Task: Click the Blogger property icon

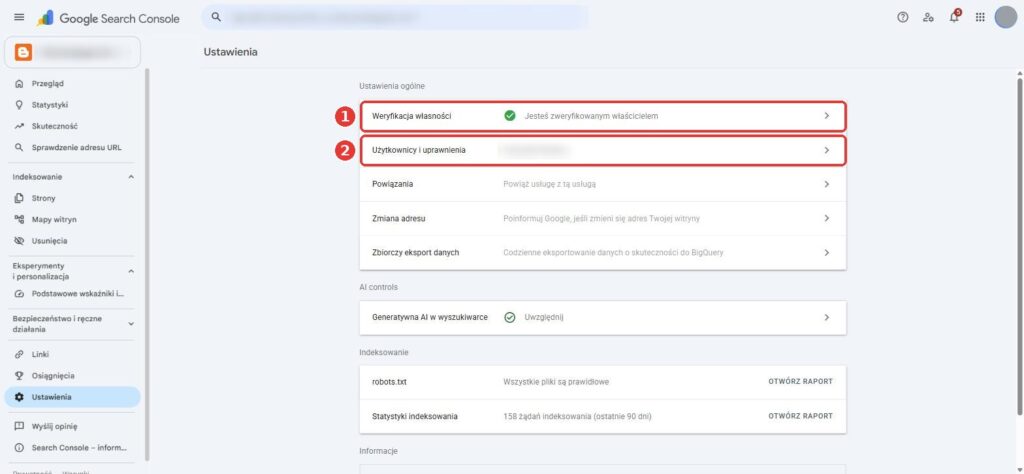Action: (24, 52)
